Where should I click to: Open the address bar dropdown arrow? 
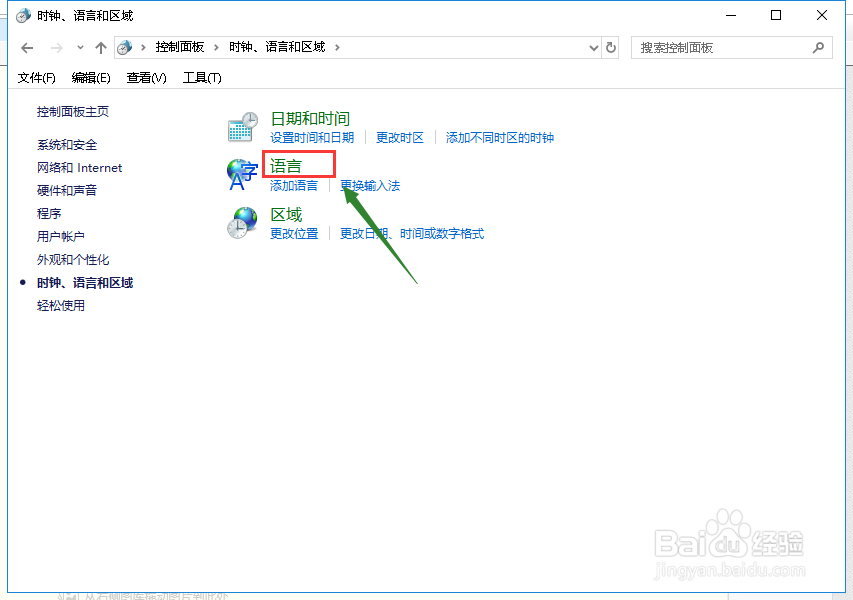coord(592,47)
